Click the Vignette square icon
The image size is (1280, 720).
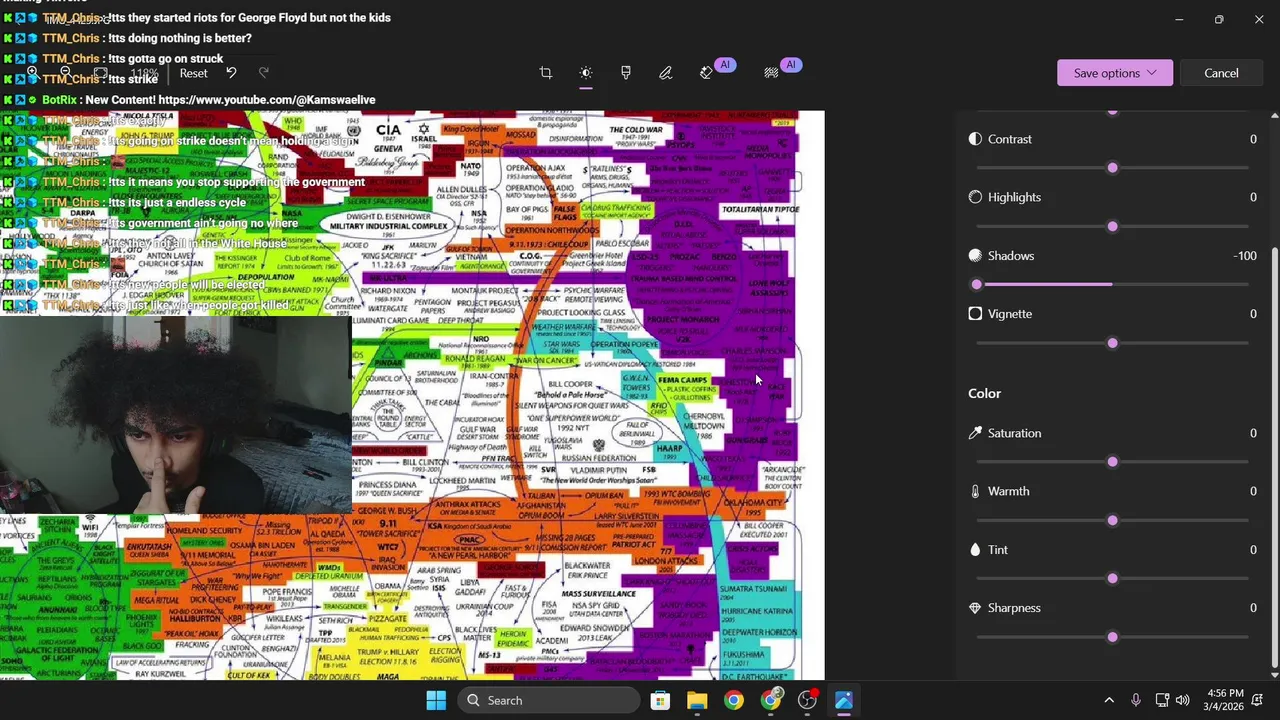tap(975, 314)
